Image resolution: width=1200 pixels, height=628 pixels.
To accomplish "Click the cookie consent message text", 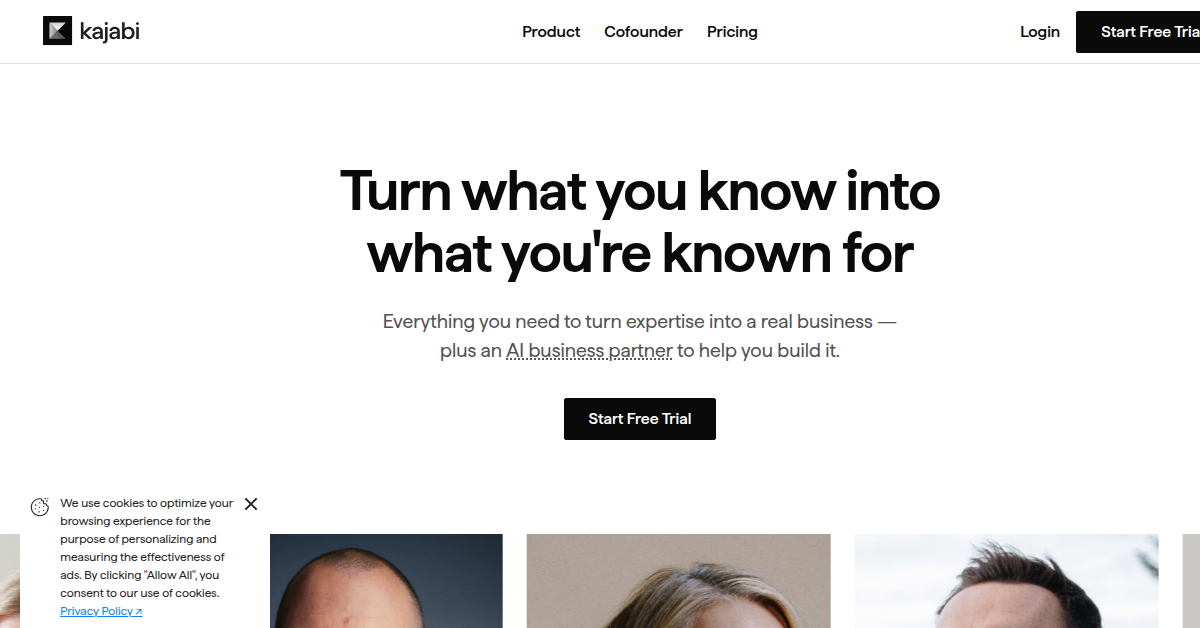I will point(146,548).
